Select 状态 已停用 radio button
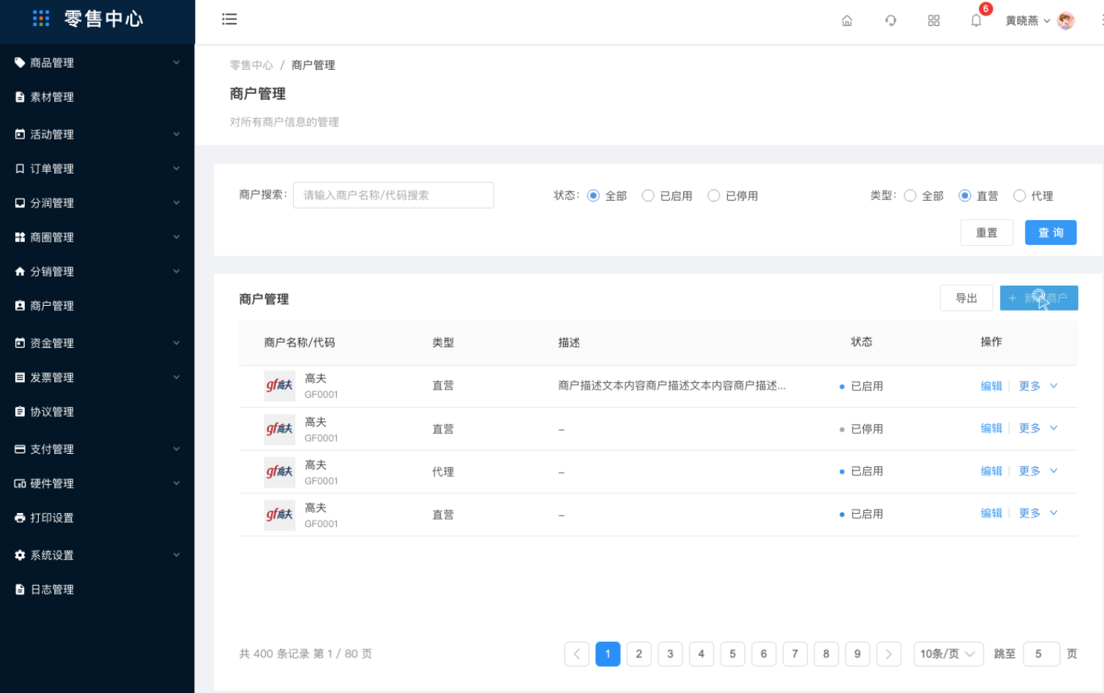The image size is (1104, 693). [x=714, y=196]
